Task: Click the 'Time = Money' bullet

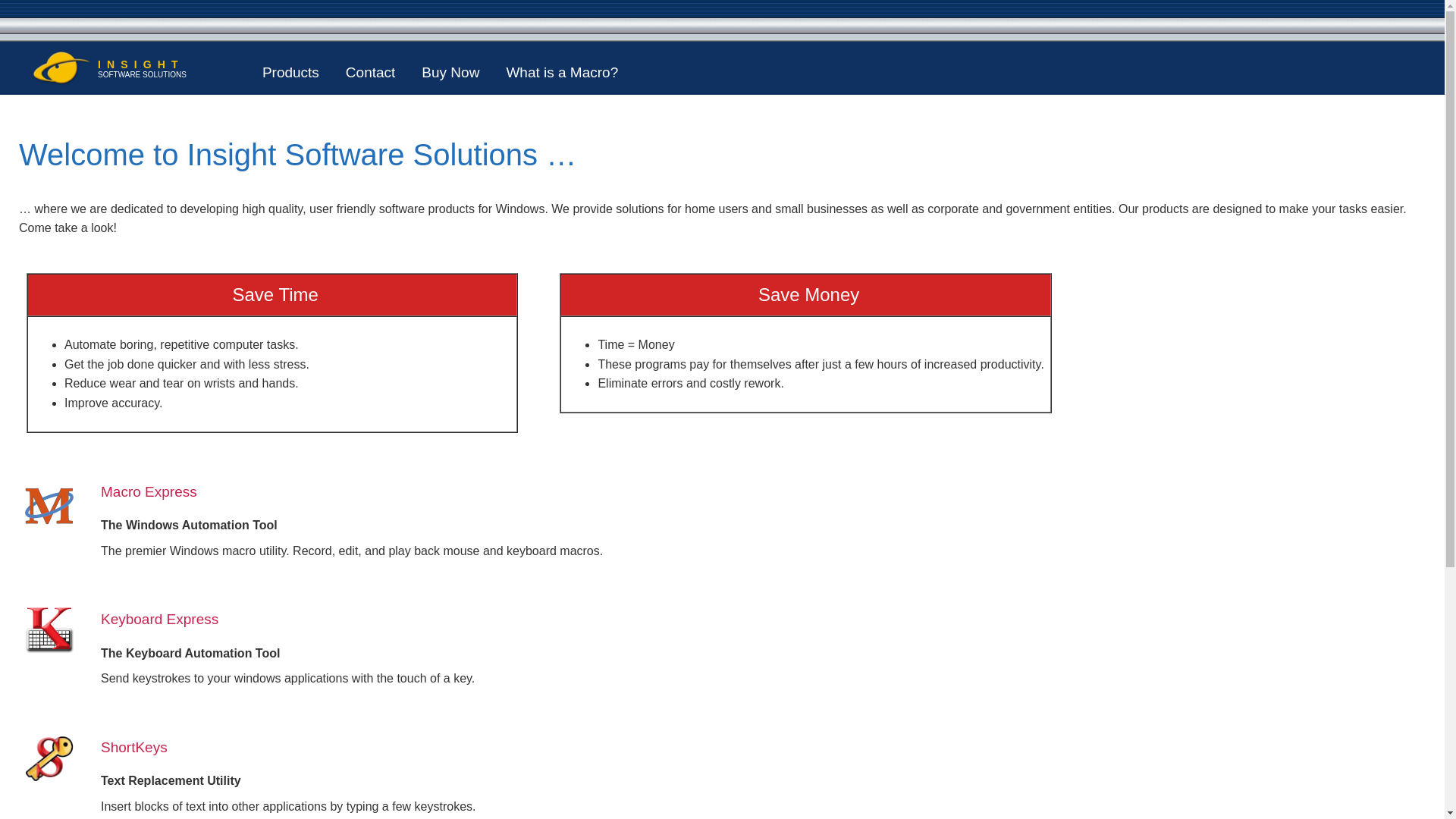Action: click(x=635, y=344)
